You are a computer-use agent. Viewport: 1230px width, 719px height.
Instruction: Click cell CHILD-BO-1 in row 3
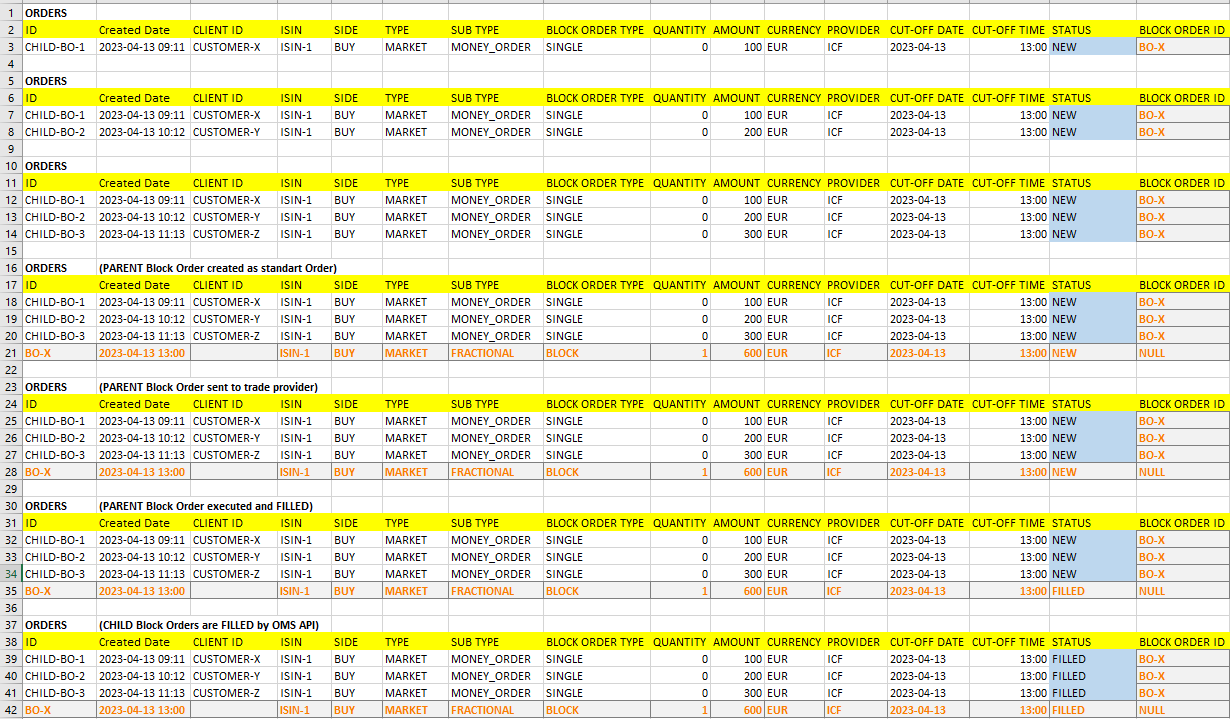pos(59,47)
